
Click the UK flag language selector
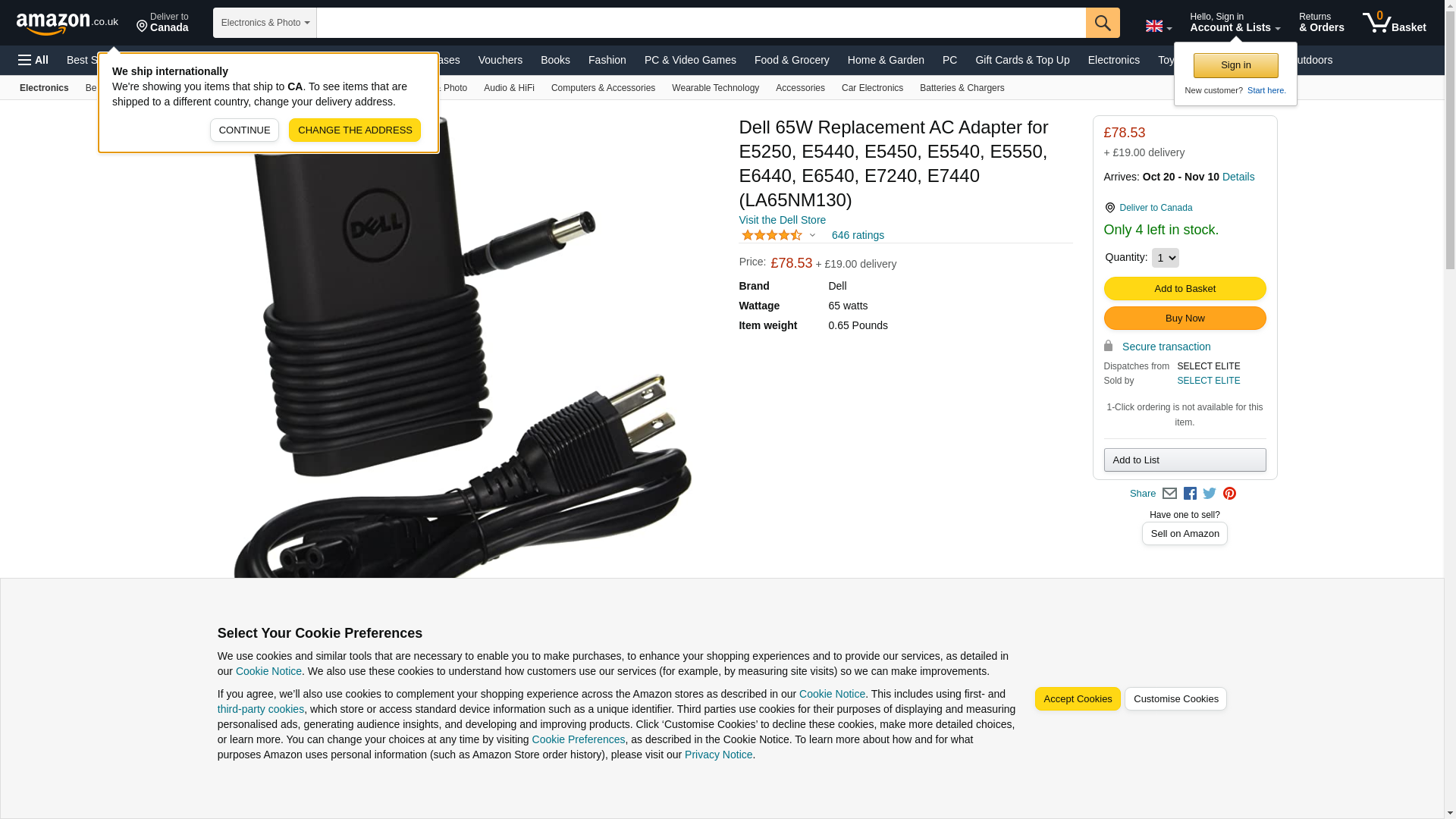tap(1158, 26)
